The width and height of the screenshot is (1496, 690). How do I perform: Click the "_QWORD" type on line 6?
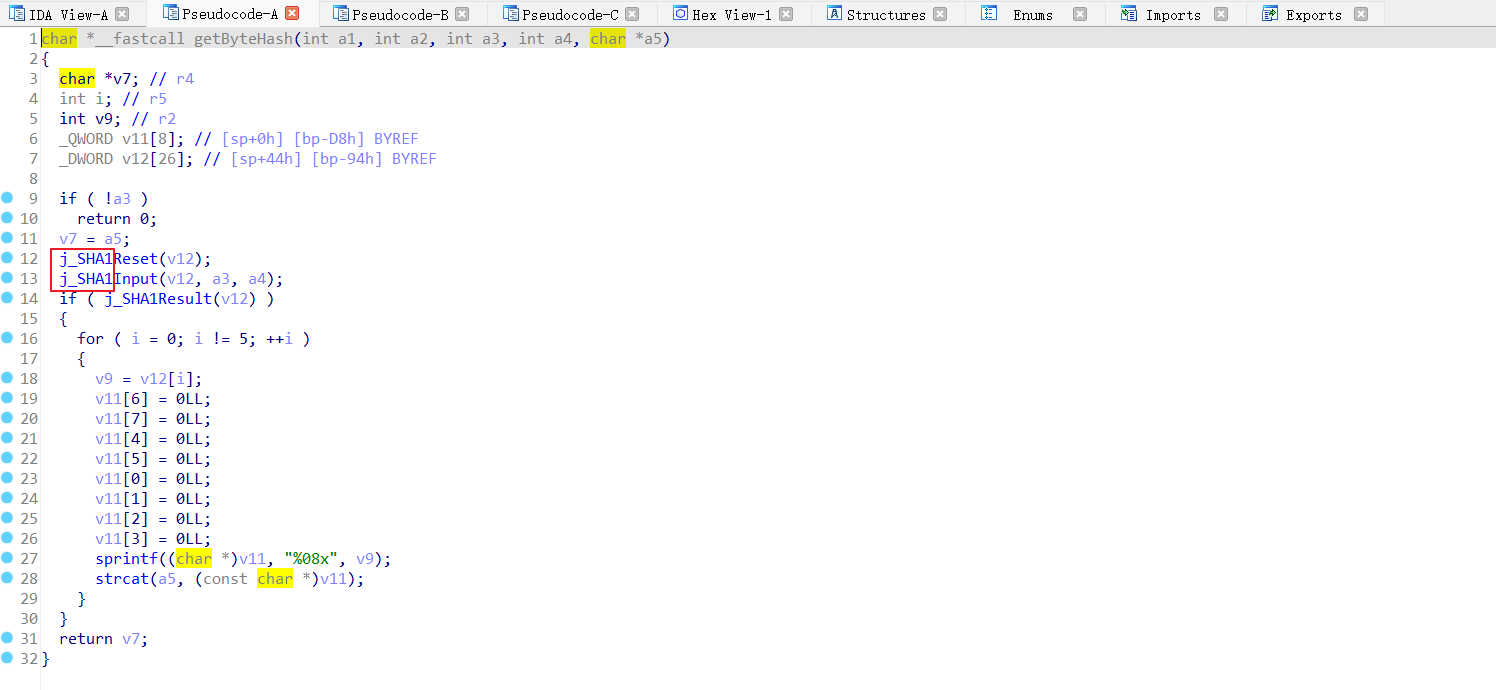point(85,139)
